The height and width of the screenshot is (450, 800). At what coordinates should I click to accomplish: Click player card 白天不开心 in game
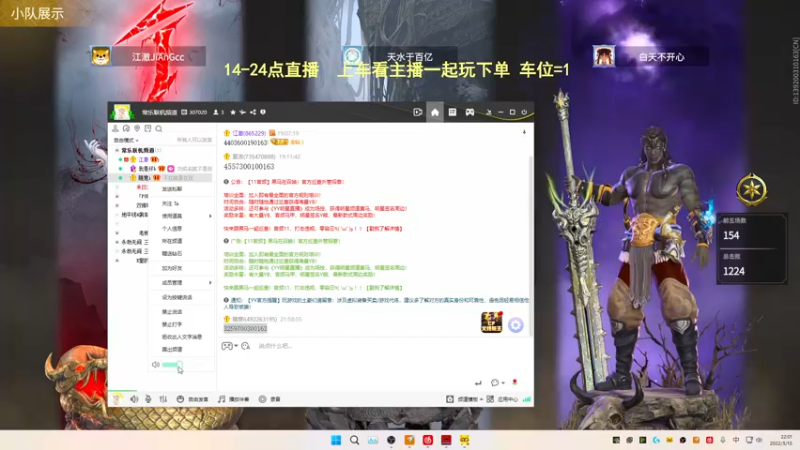tap(651, 56)
